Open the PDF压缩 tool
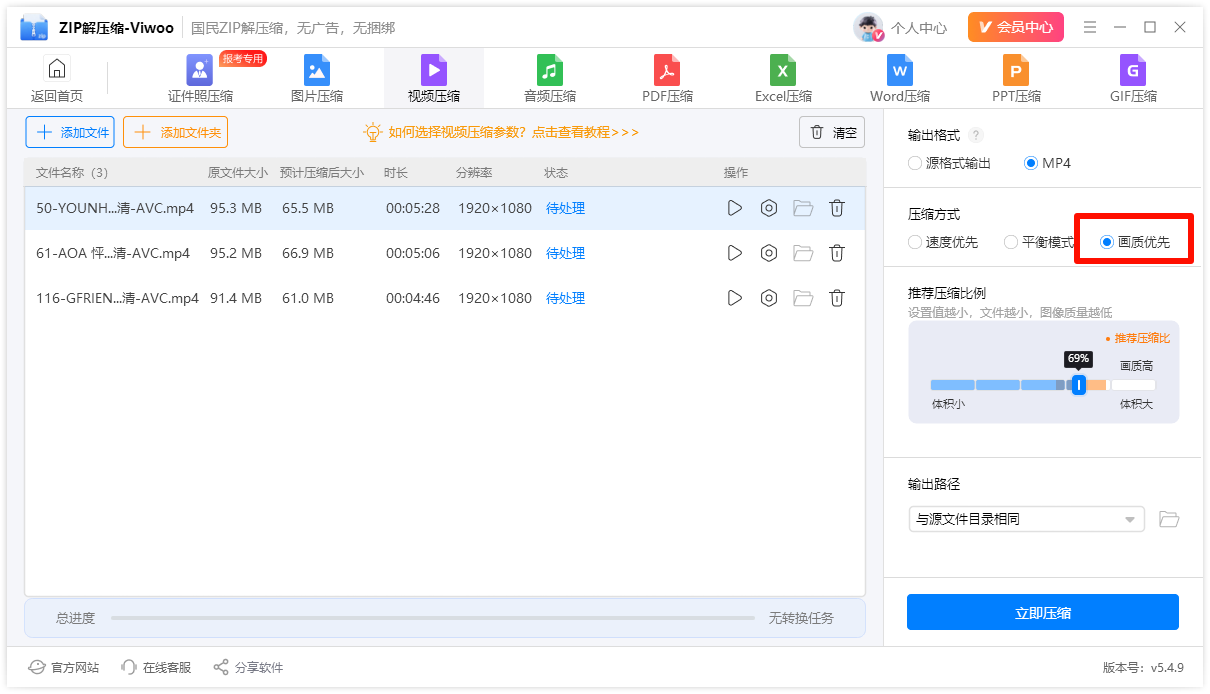Viewport: 1210px width, 694px height. 667,79
